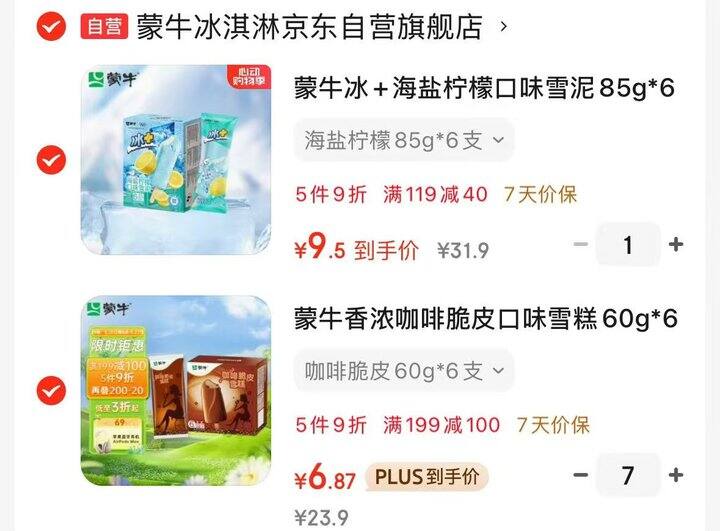Uncheck the store-level select-all checkbox

(51, 27)
